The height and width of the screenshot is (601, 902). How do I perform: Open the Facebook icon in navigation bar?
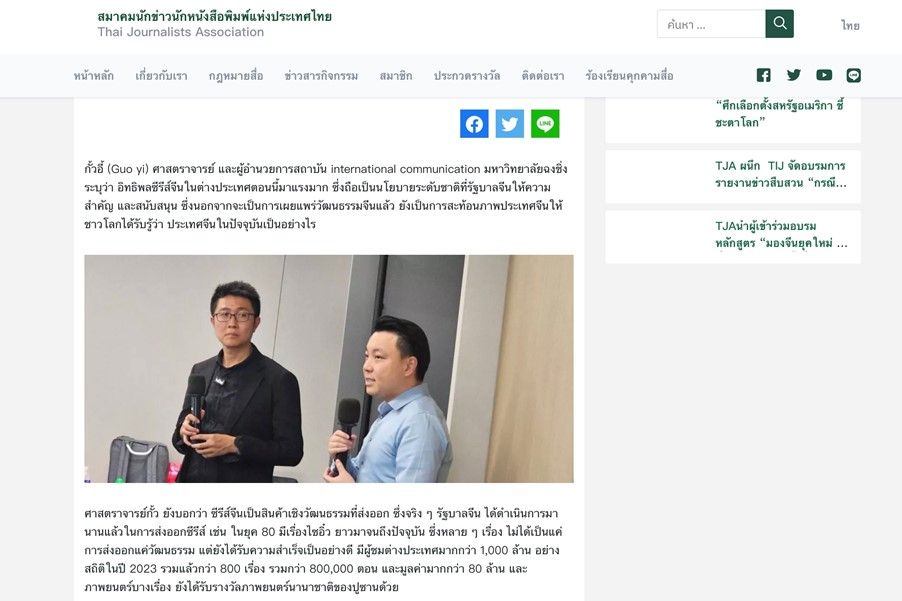pyautogui.click(x=763, y=75)
